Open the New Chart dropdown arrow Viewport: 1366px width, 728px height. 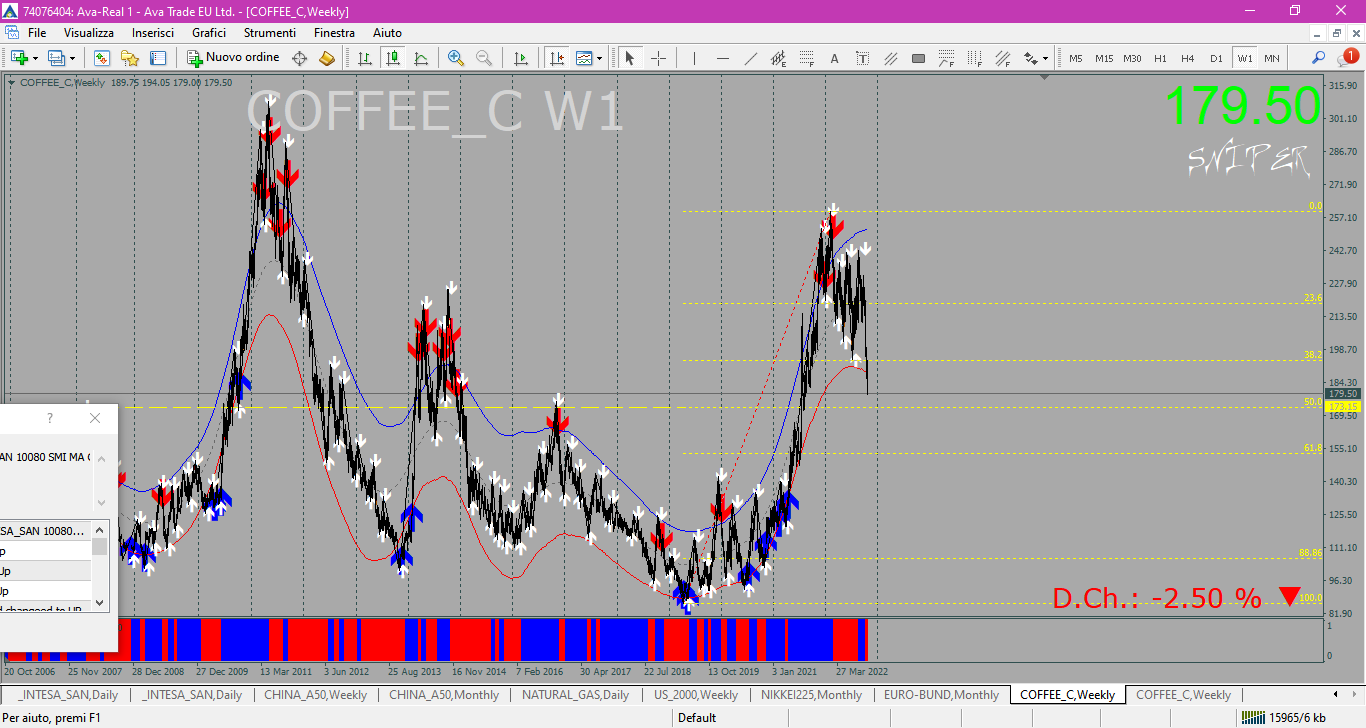coord(35,58)
